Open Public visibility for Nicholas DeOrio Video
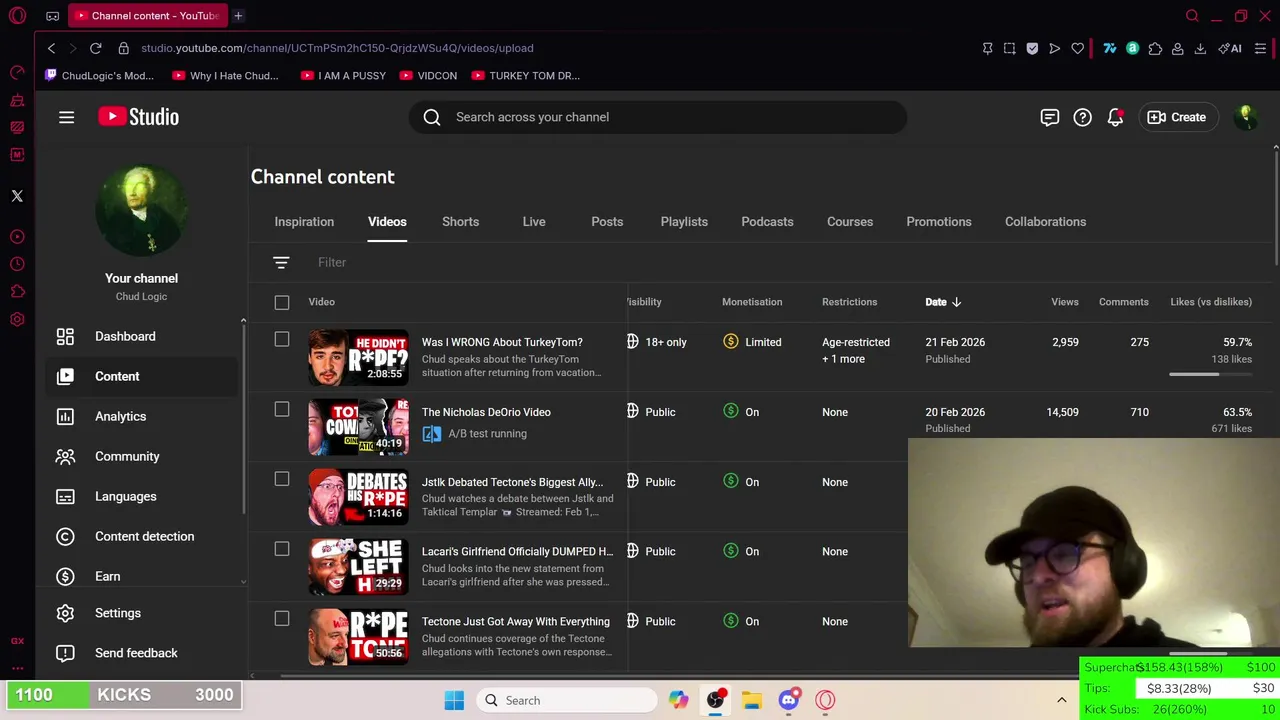1280x720 pixels. [x=652, y=412]
